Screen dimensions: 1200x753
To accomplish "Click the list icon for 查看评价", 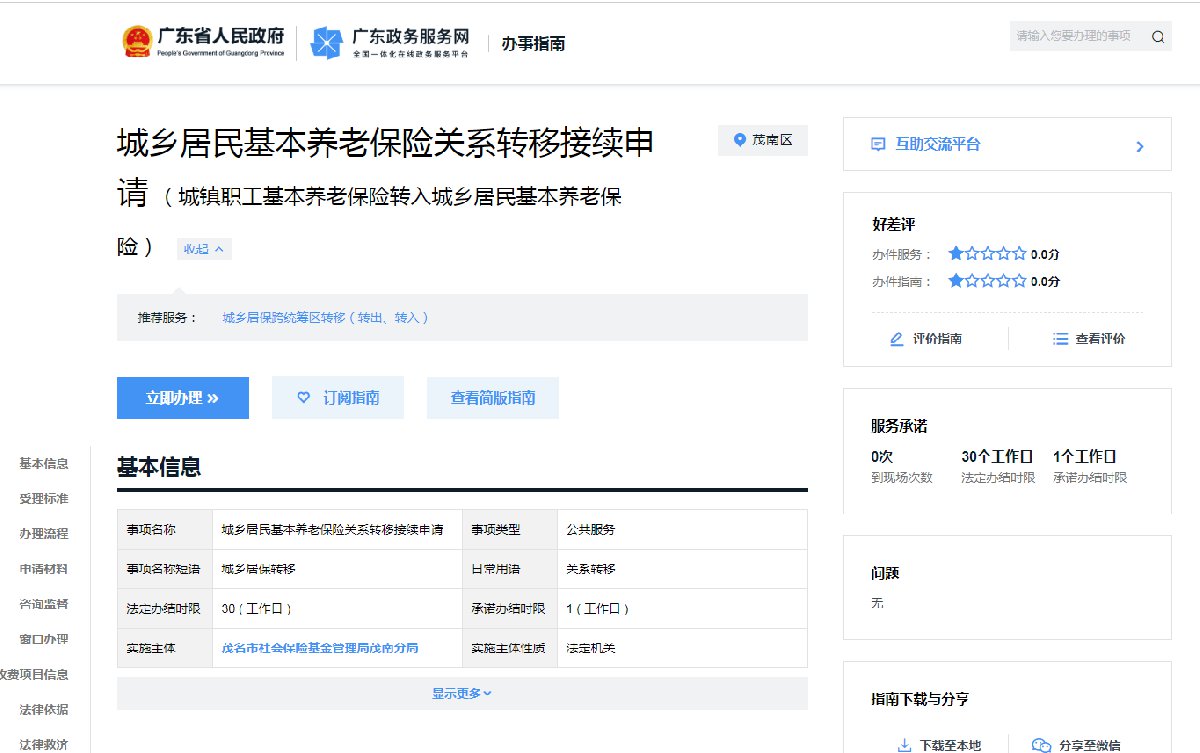I will click(x=1060, y=339).
